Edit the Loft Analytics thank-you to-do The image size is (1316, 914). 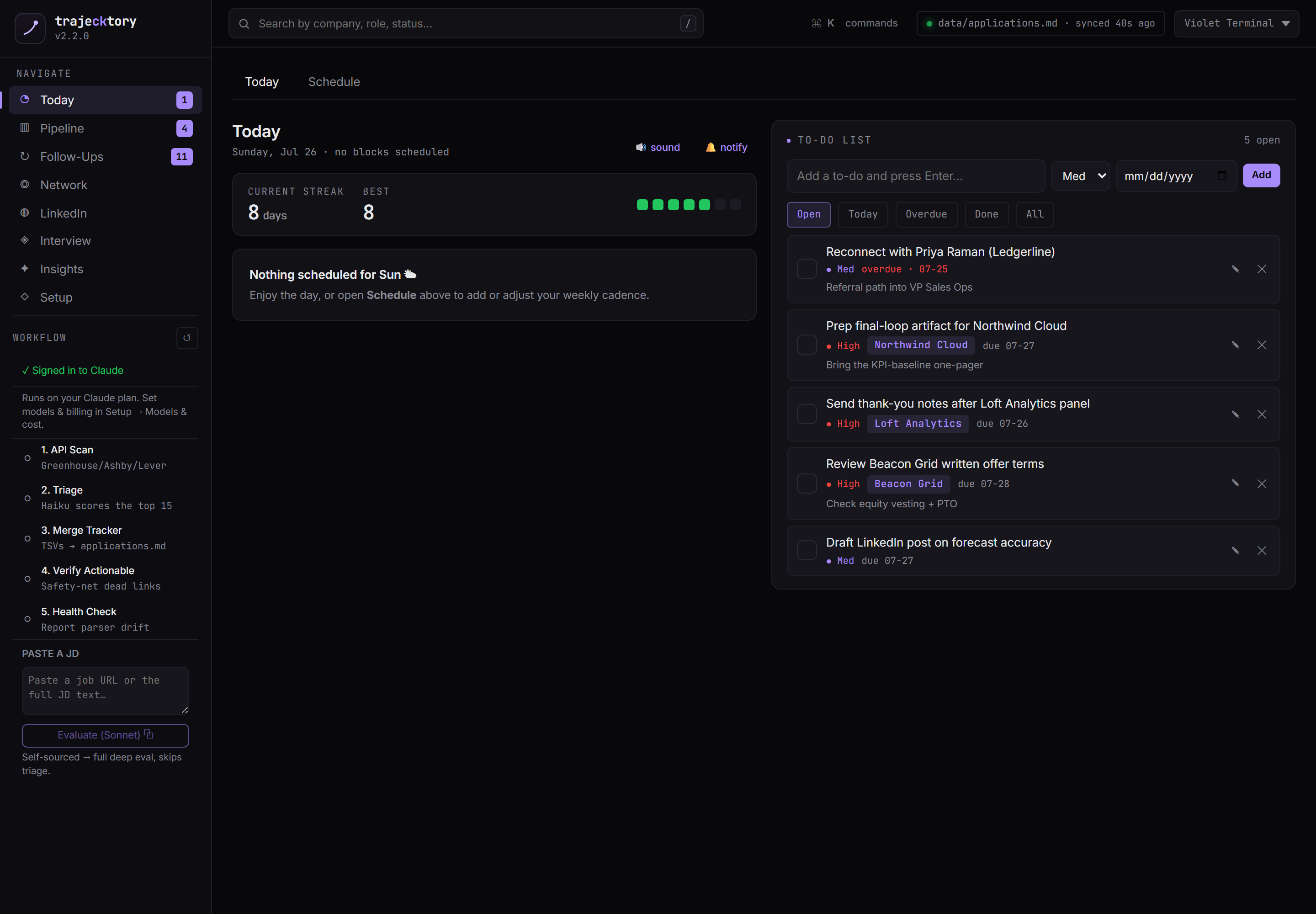[x=1235, y=414]
